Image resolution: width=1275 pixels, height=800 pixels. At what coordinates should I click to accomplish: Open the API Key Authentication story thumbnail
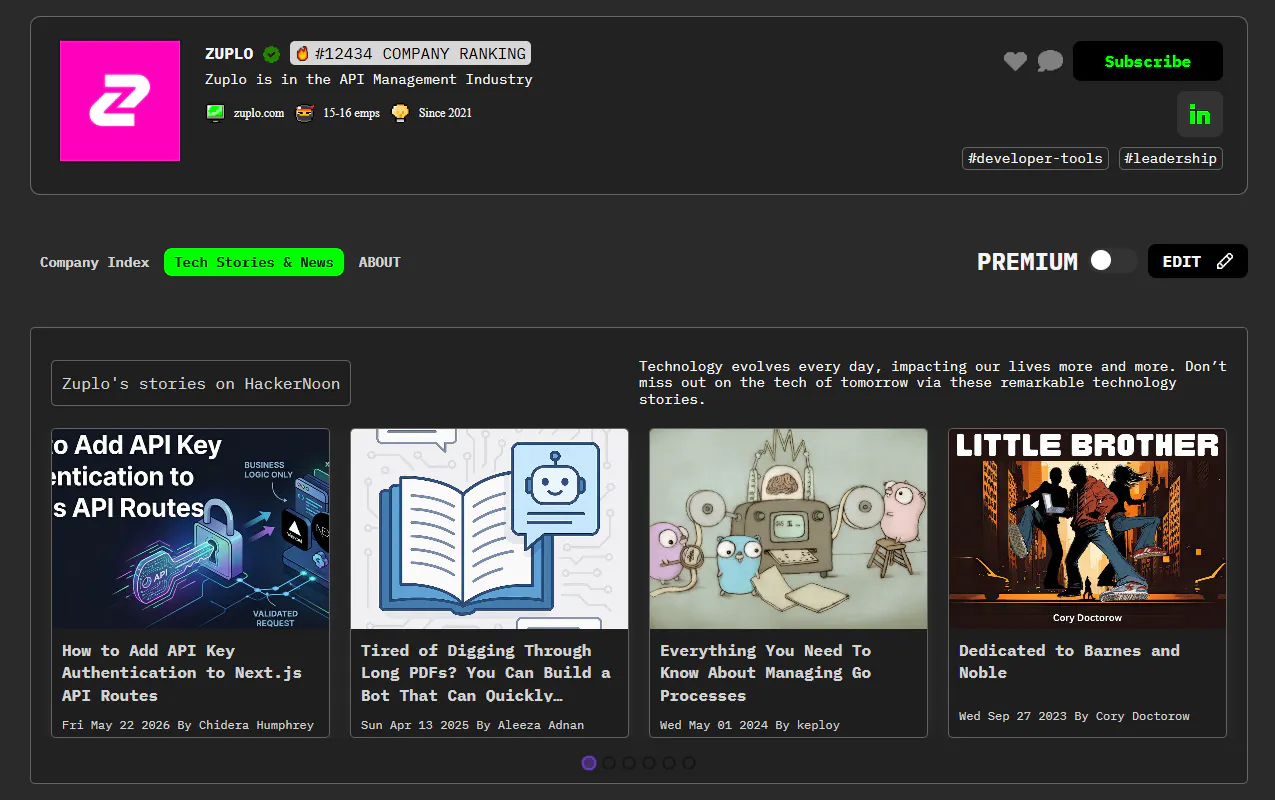point(190,529)
